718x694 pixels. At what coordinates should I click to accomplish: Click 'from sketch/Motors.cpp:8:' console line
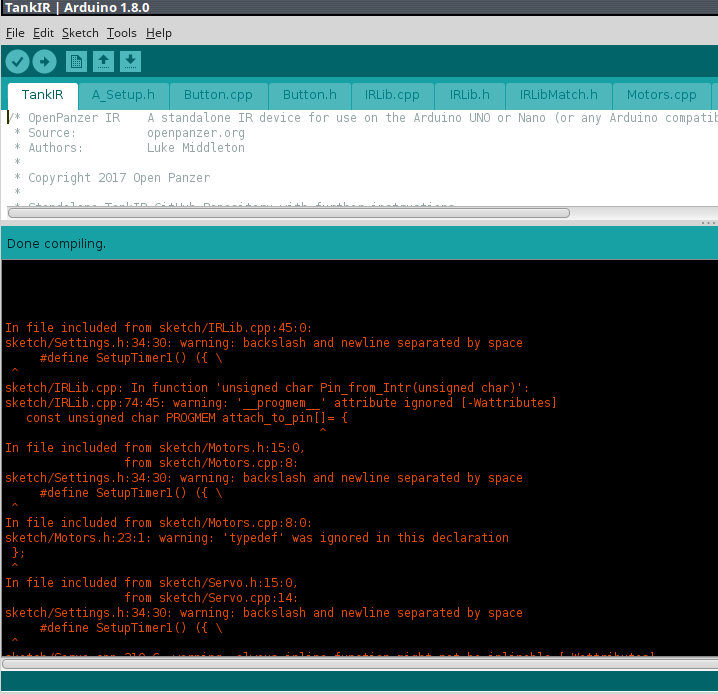[x=211, y=462]
